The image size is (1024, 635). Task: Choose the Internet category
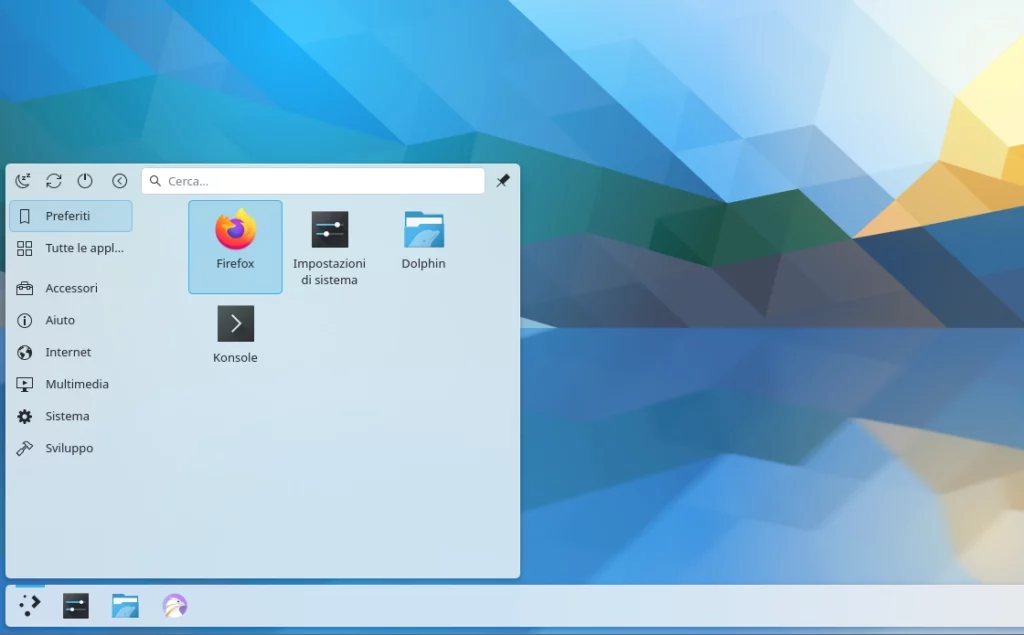click(x=70, y=352)
